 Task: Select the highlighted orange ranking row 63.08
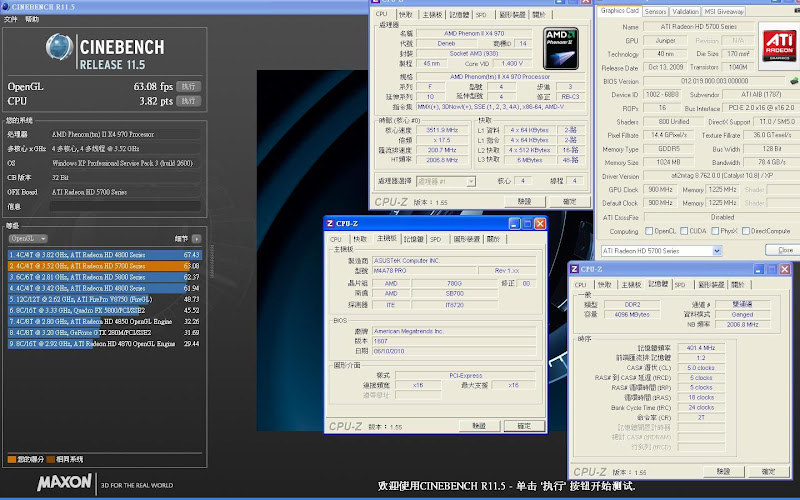coord(105,266)
